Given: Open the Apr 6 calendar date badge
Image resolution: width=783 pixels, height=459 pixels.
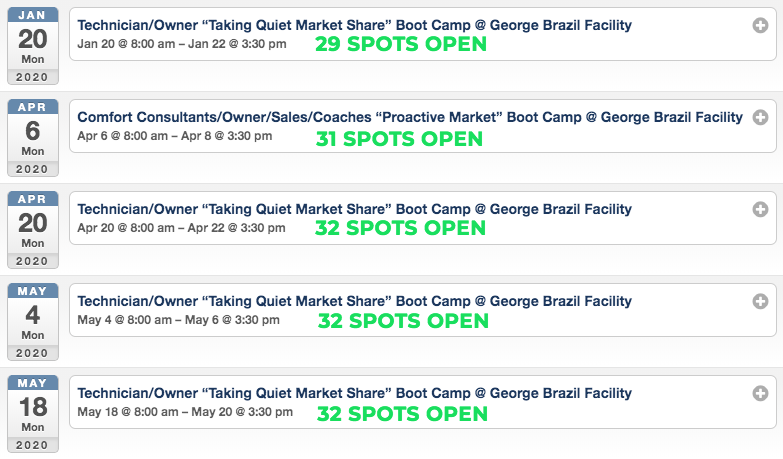Looking at the screenshot, I should (32, 138).
